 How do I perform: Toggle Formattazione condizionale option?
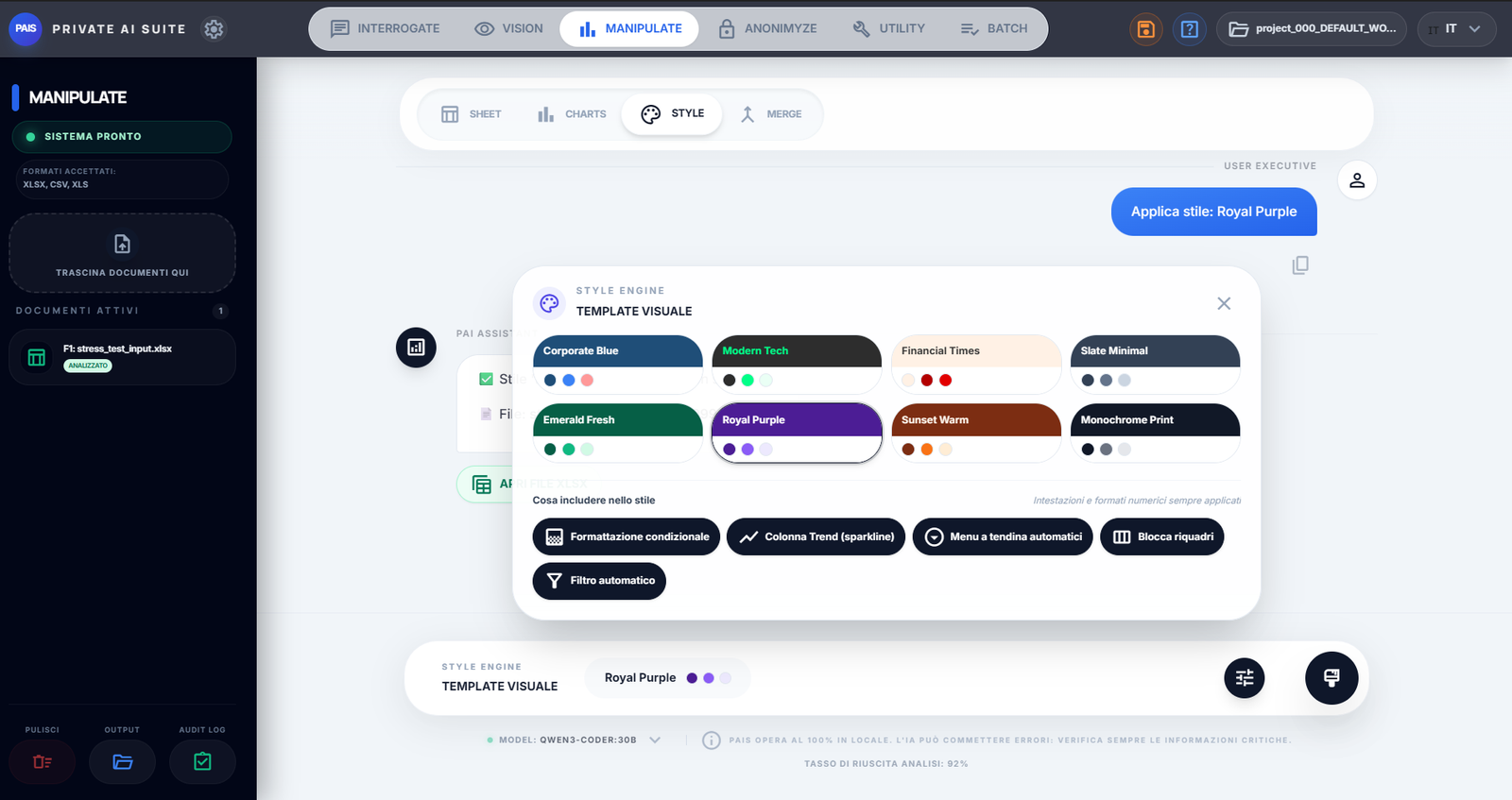[627, 536]
